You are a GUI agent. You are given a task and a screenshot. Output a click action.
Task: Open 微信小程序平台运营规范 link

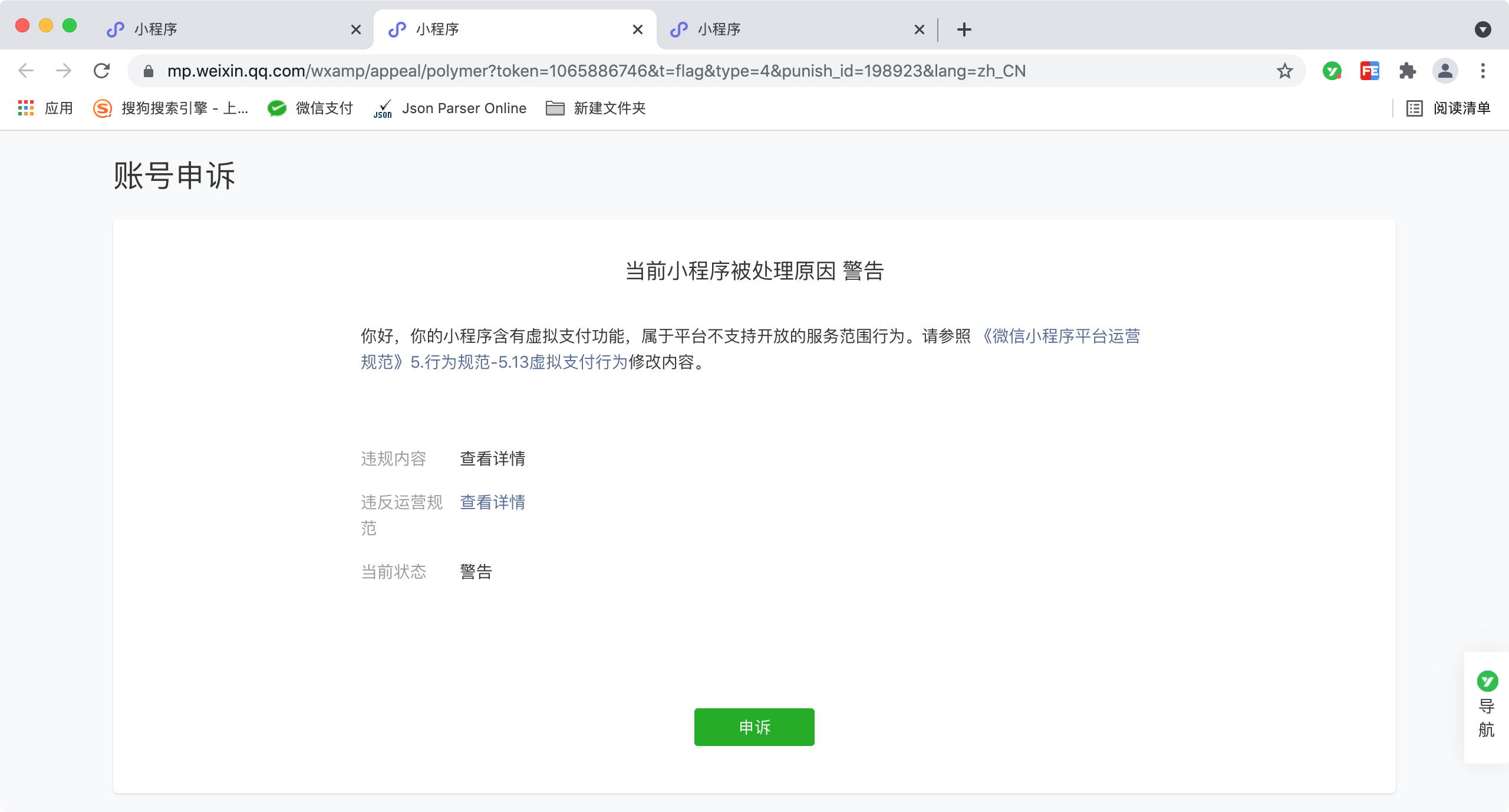[1061, 336]
